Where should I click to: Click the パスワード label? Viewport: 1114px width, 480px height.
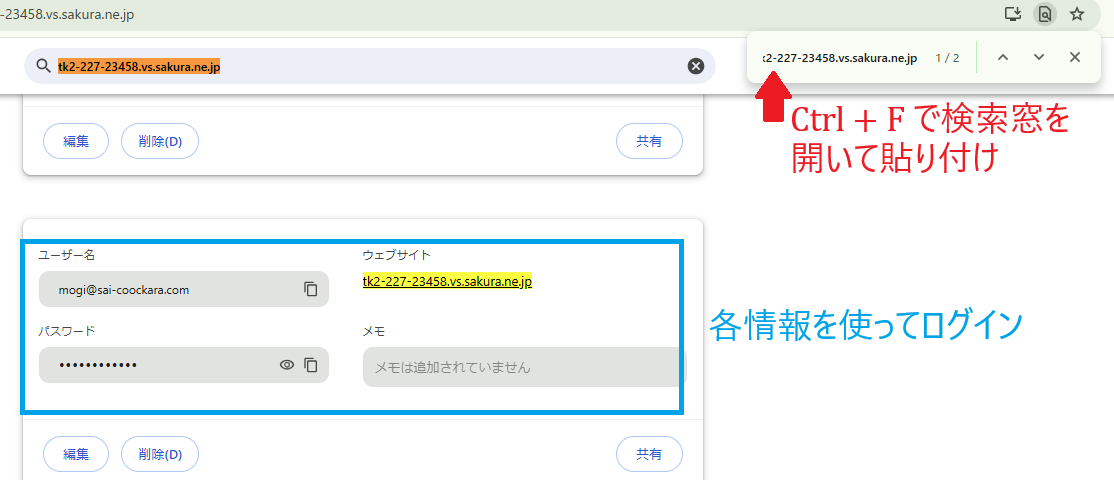tap(67, 331)
